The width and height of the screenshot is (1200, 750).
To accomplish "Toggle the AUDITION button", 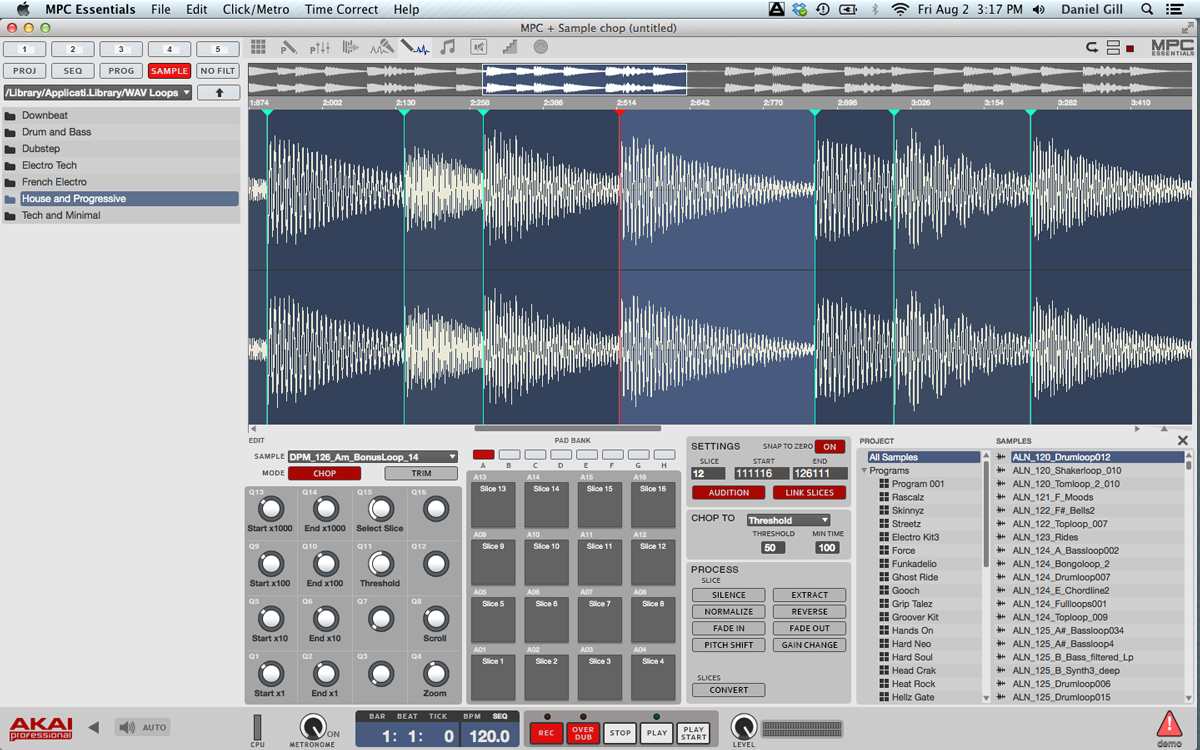I will pyautogui.click(x=729, y=493).
